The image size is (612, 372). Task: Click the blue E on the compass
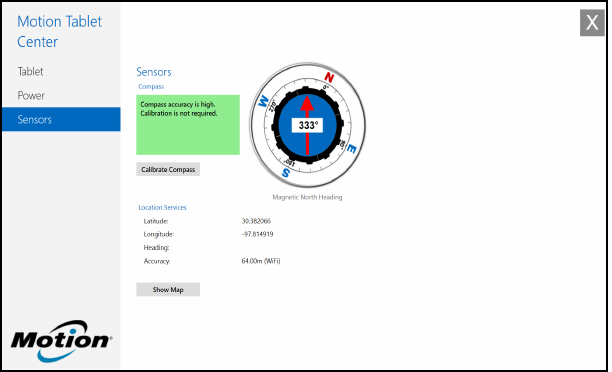[x=351, y=149]
